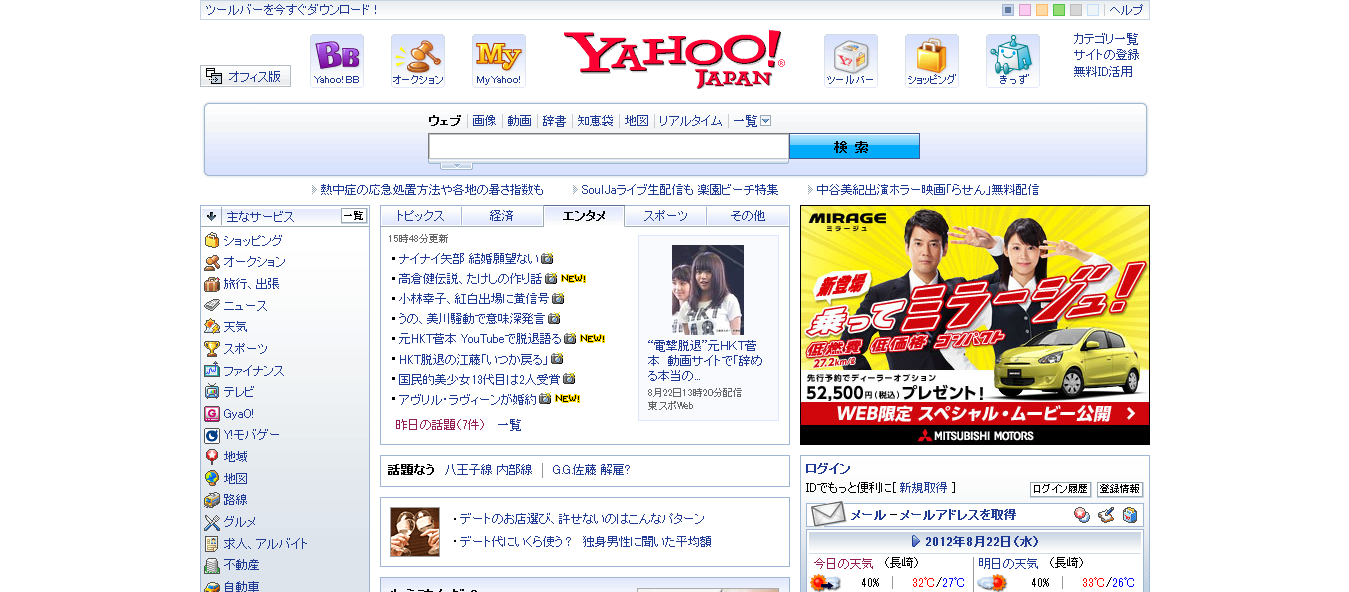1349x592 pixels.
Task: Click the 旅行、出張 suitcase icon
Action: pyautogui.click(x=212, y=284)
